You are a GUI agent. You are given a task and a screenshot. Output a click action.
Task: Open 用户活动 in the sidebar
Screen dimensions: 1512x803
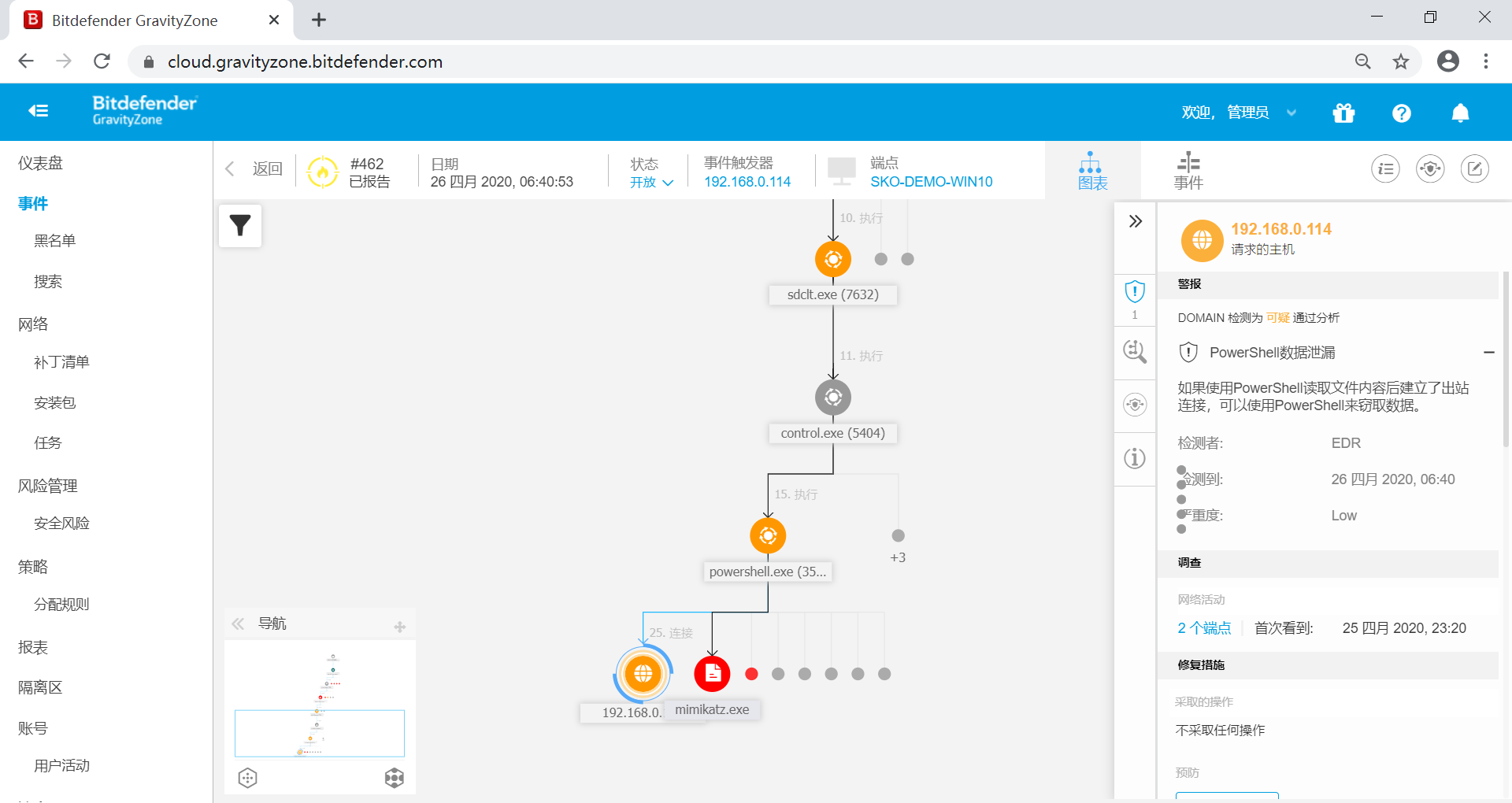coord(61,766)
